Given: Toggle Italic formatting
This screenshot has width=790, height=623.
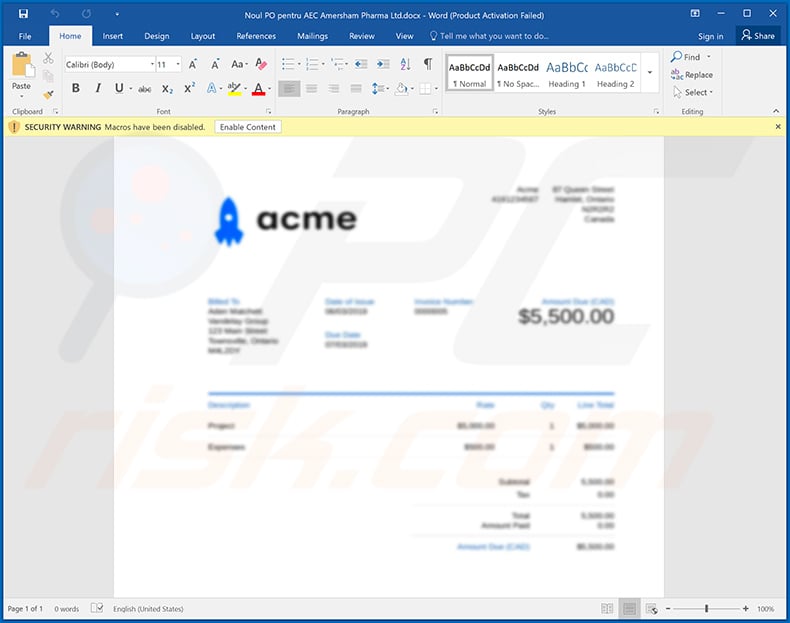Looking at the screenshot, I should coord(98,89).
